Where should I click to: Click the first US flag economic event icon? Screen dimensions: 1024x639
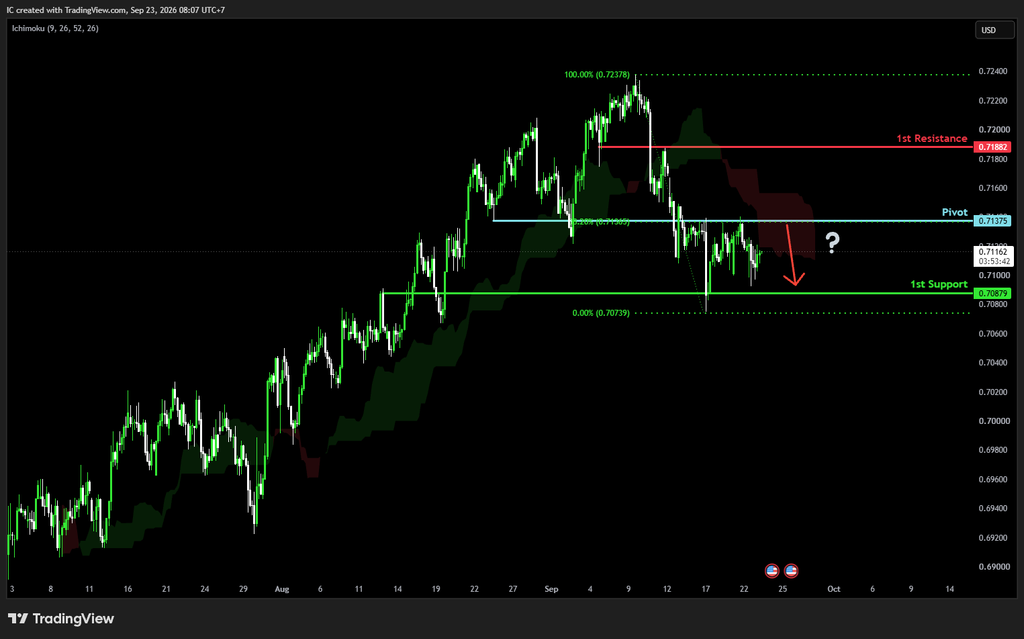[x=772, y=570]
